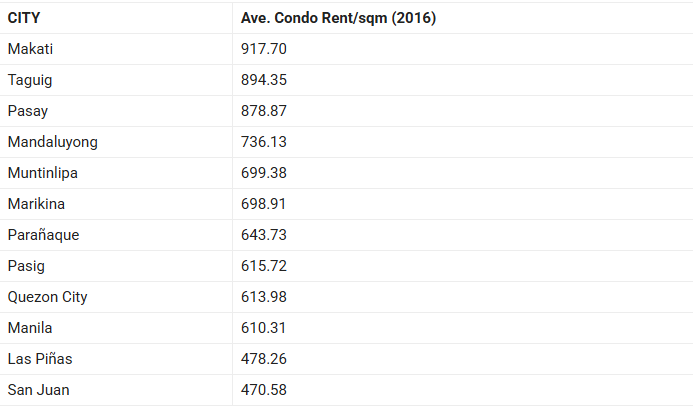Viewport: 693px width, 406px height.
Task: Select the Marikina city cell
Action: pyautogui.click(x=37, y=204)
